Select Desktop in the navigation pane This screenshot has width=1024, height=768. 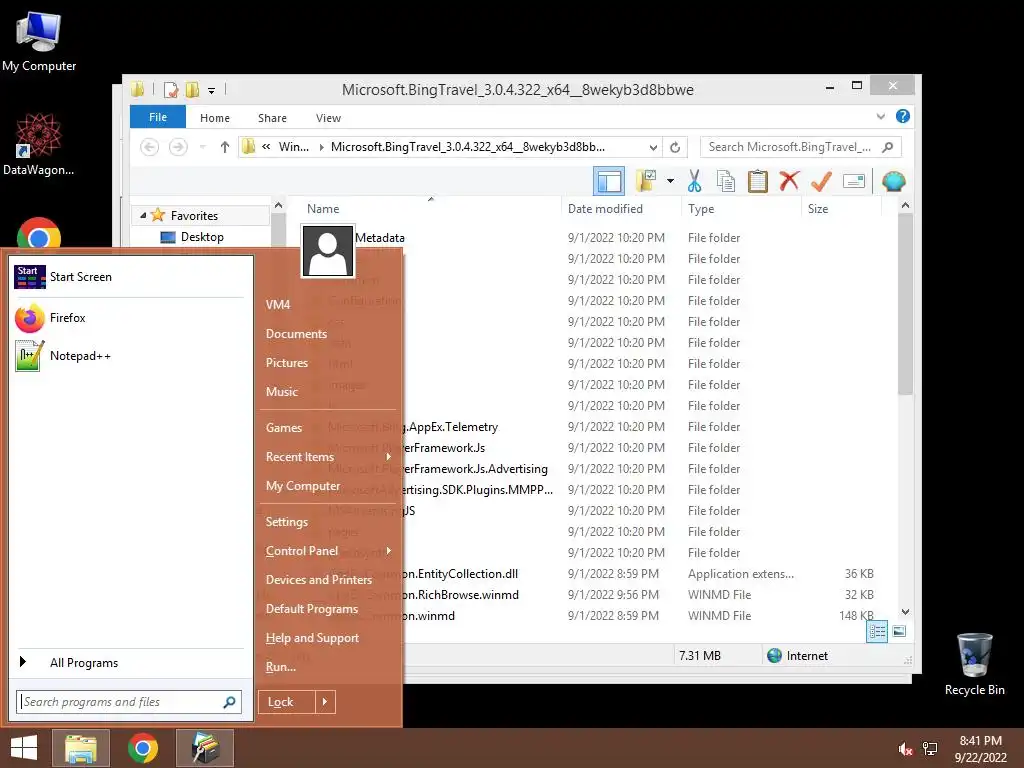point(202,236)
